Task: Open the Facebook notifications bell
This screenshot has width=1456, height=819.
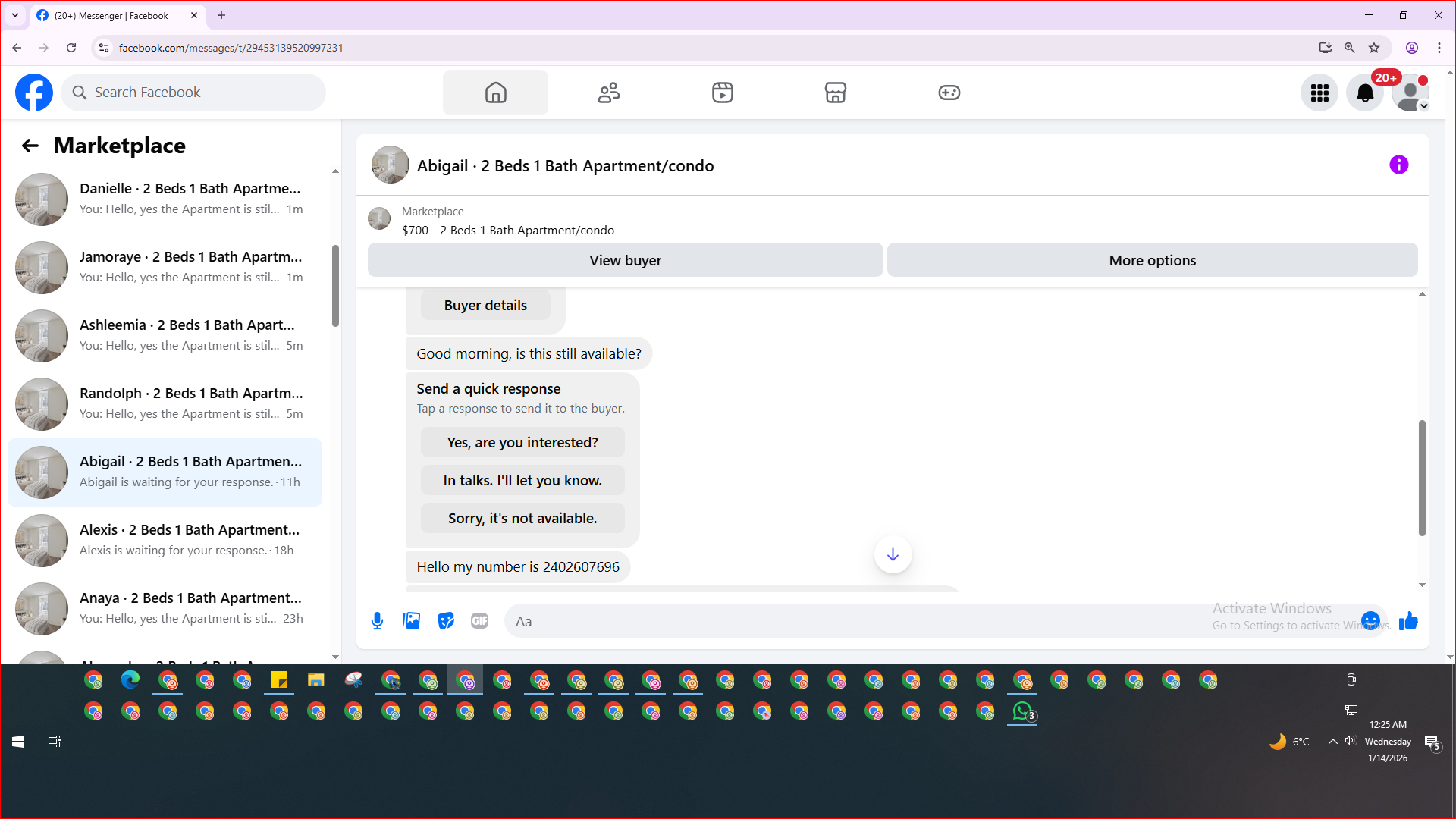Action: tap(1364, 93)
